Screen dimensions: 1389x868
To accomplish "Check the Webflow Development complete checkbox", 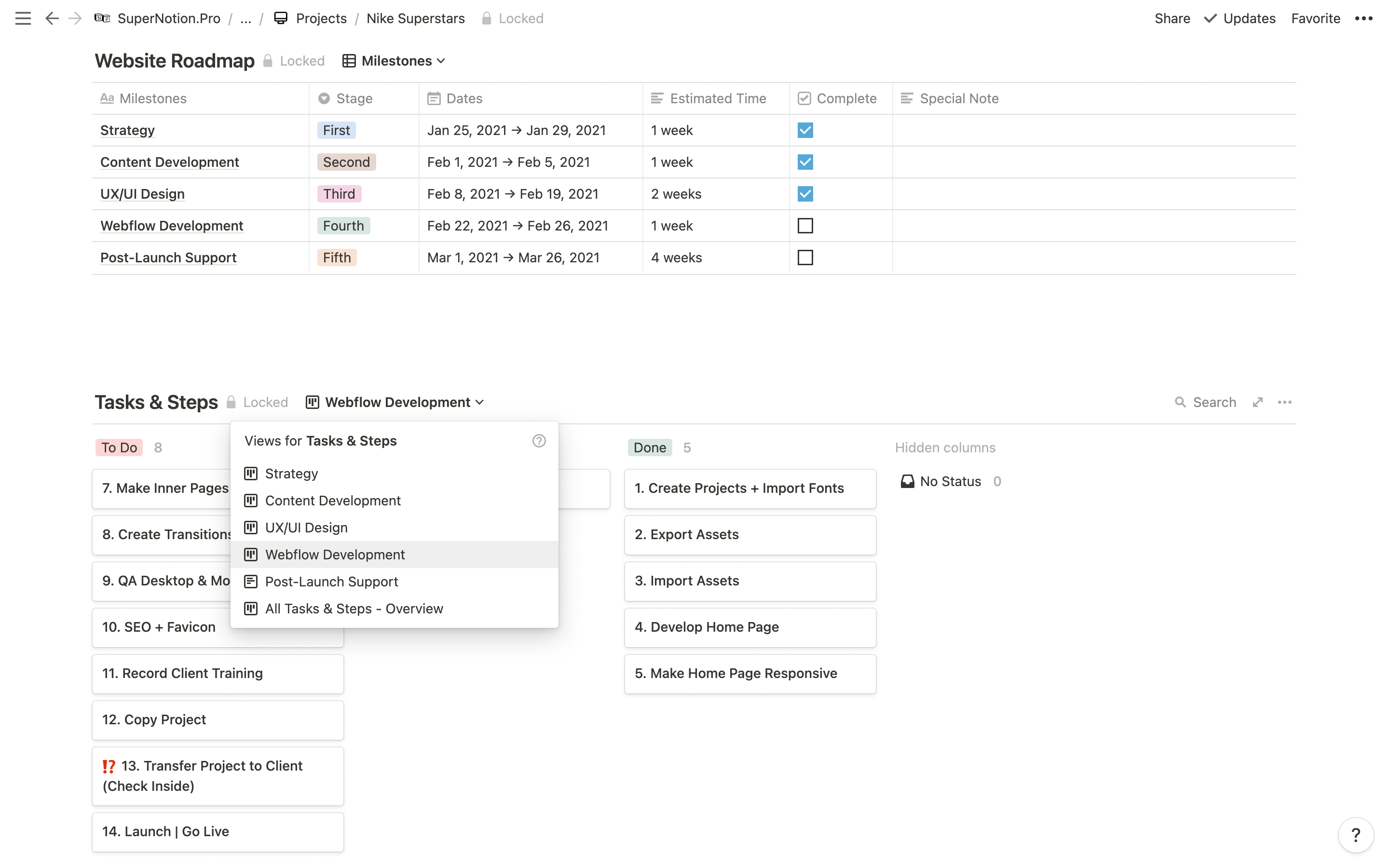I will [x=804, y=226].
